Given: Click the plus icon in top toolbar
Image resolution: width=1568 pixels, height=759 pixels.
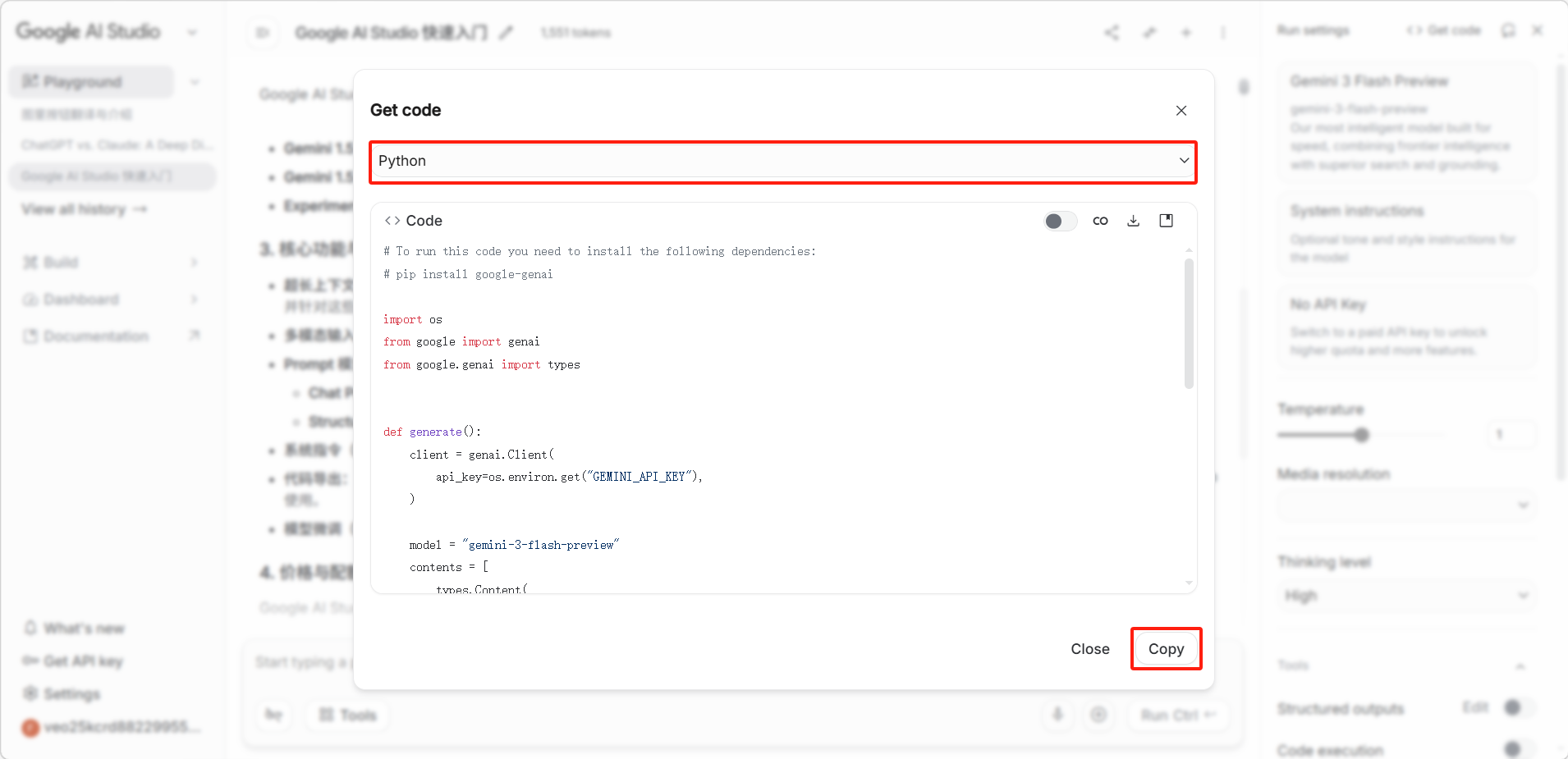Looking at the screenshot, I should point(1185,33).
